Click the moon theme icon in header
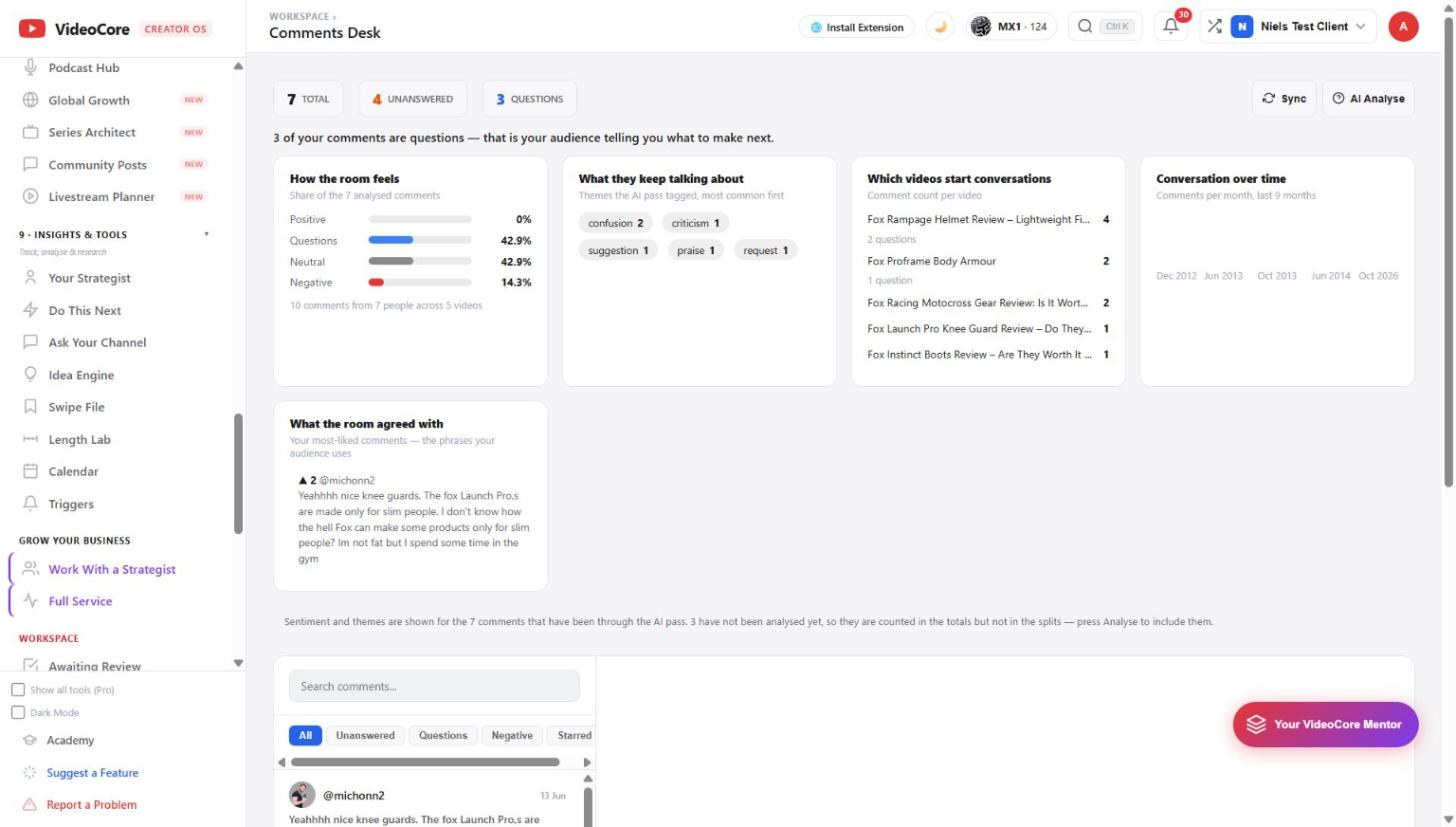The height and width of the screenshot is (827, 1456). (940, 27)
